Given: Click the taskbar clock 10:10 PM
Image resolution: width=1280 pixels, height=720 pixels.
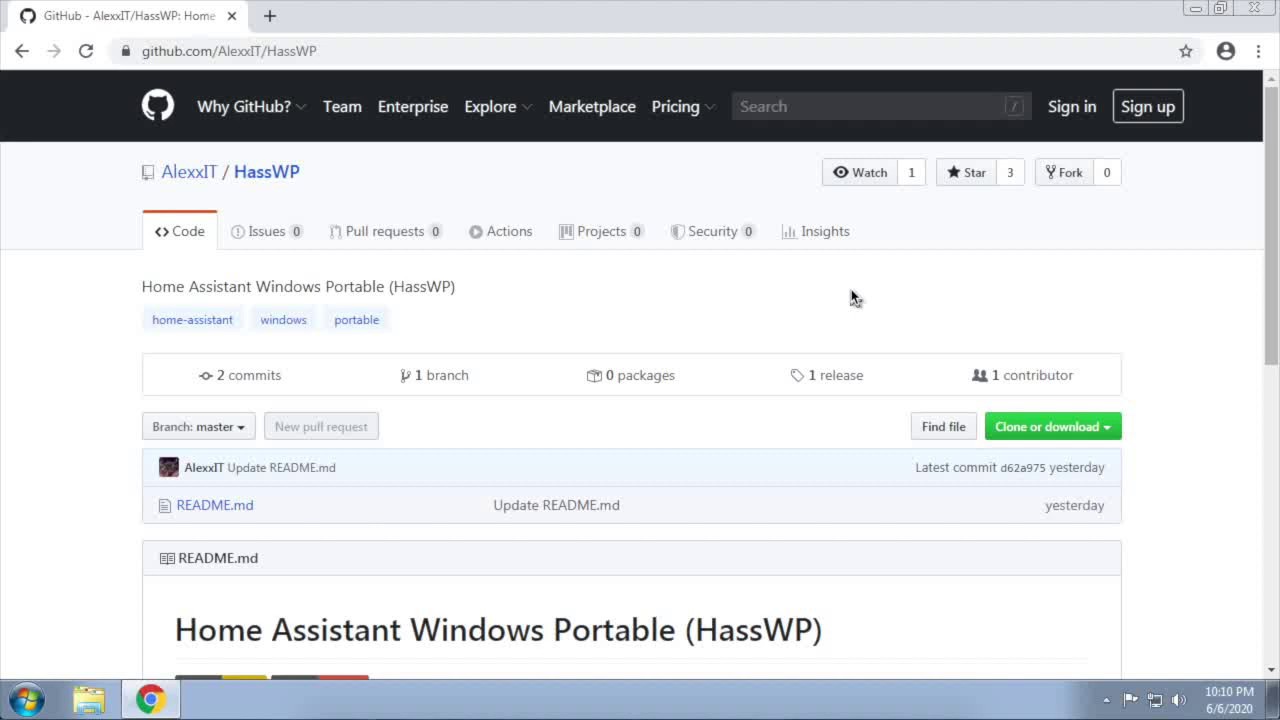Looking at the screenshot, I should (x=1229, y=692).
